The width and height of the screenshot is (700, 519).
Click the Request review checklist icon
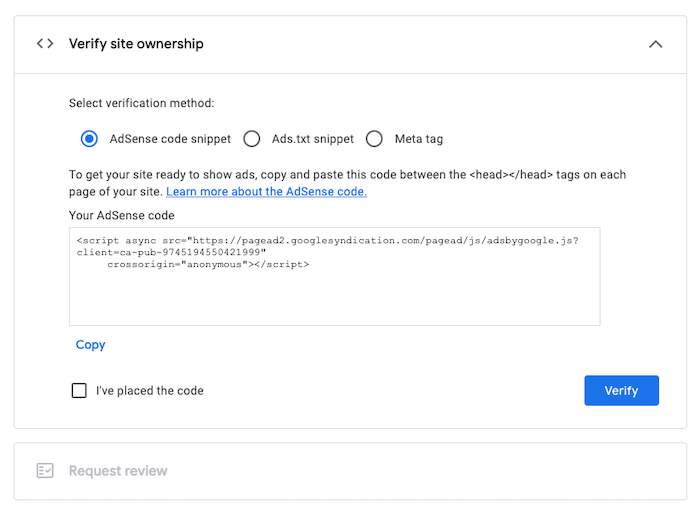(x=45, y=470)
